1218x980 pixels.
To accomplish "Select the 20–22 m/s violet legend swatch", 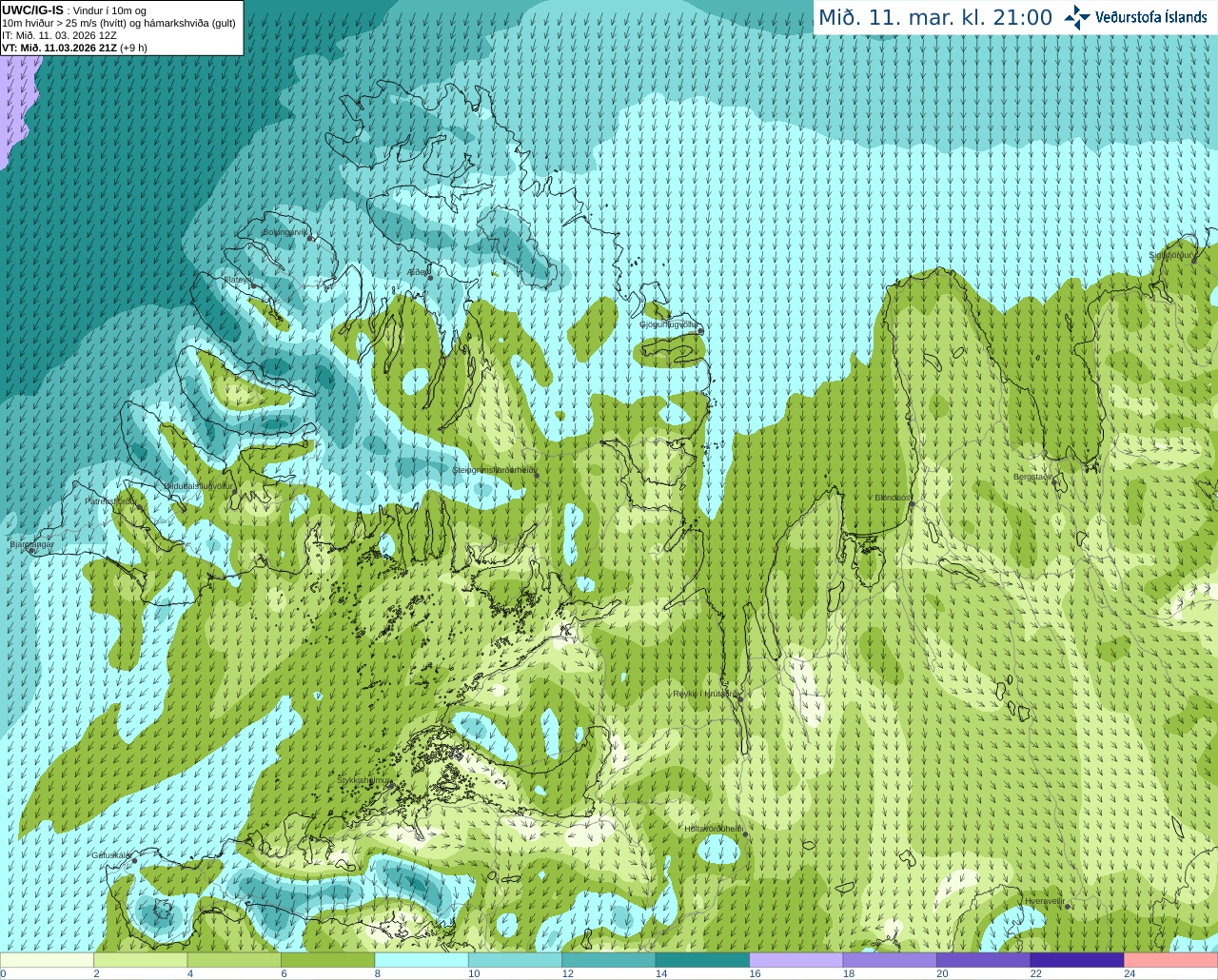I will coord(984,960).
